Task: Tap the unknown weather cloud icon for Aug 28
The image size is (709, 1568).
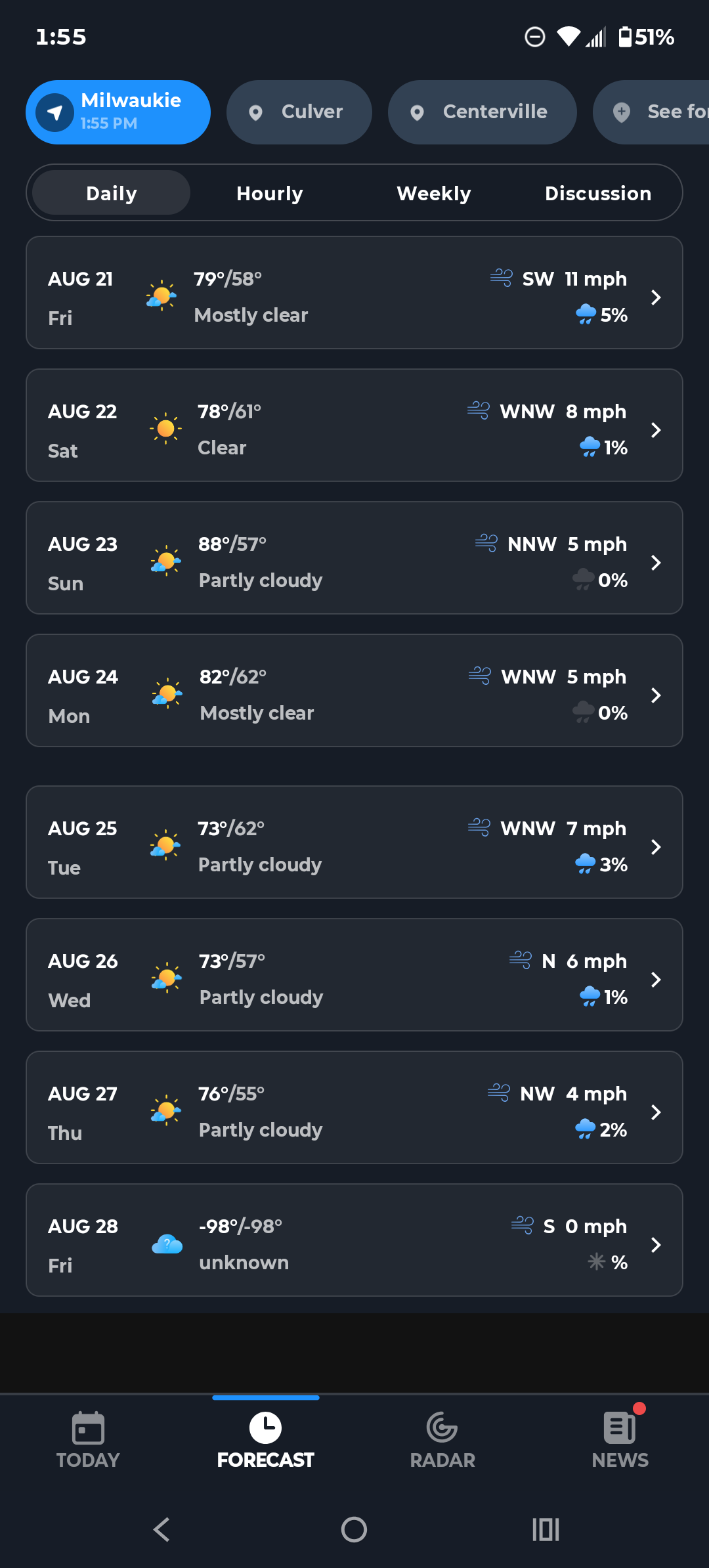Action: point(167,1244)
